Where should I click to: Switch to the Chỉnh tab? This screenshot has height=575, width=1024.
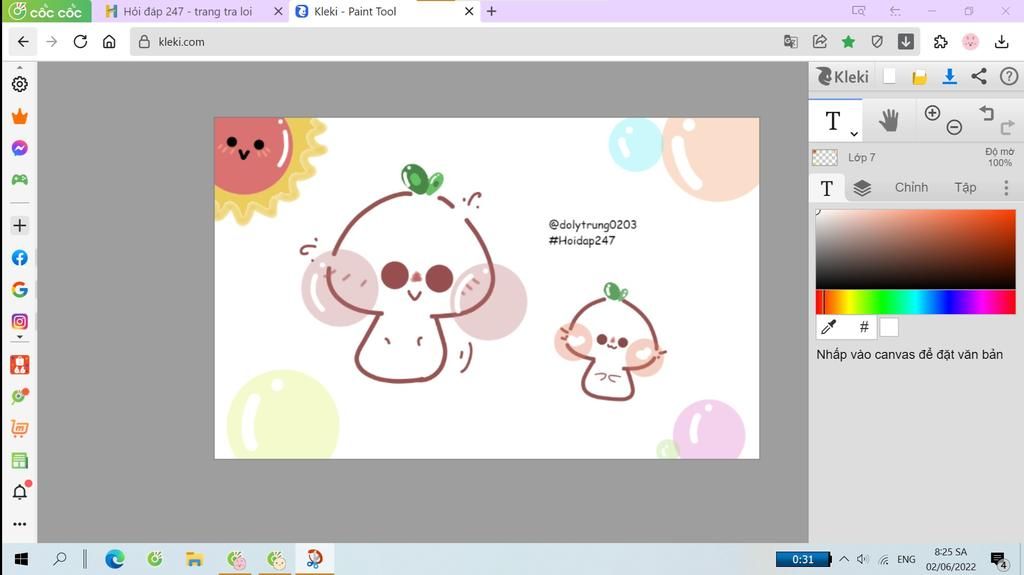coord(911,188)
